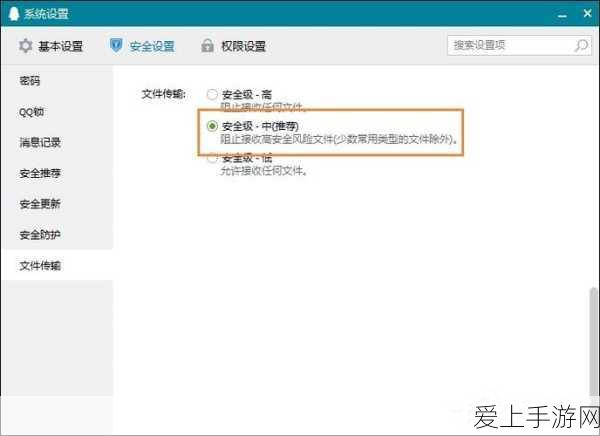
Task: Click description 阻止接收高安全风险文件
Action: point(339,139)
